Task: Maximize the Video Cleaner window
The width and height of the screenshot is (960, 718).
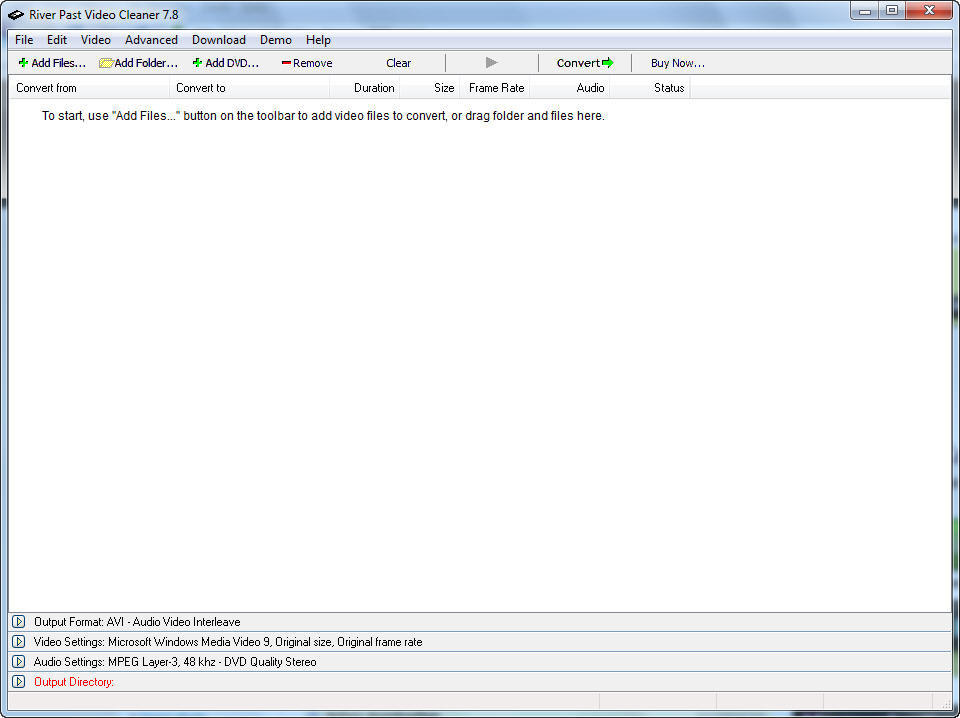Action: tap(892, 10)
